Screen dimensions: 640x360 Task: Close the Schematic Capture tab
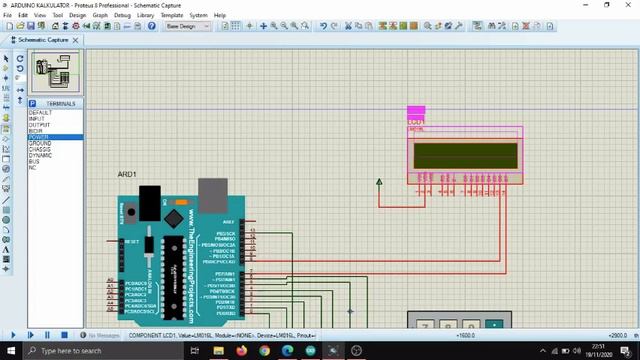tap(76, 40)
